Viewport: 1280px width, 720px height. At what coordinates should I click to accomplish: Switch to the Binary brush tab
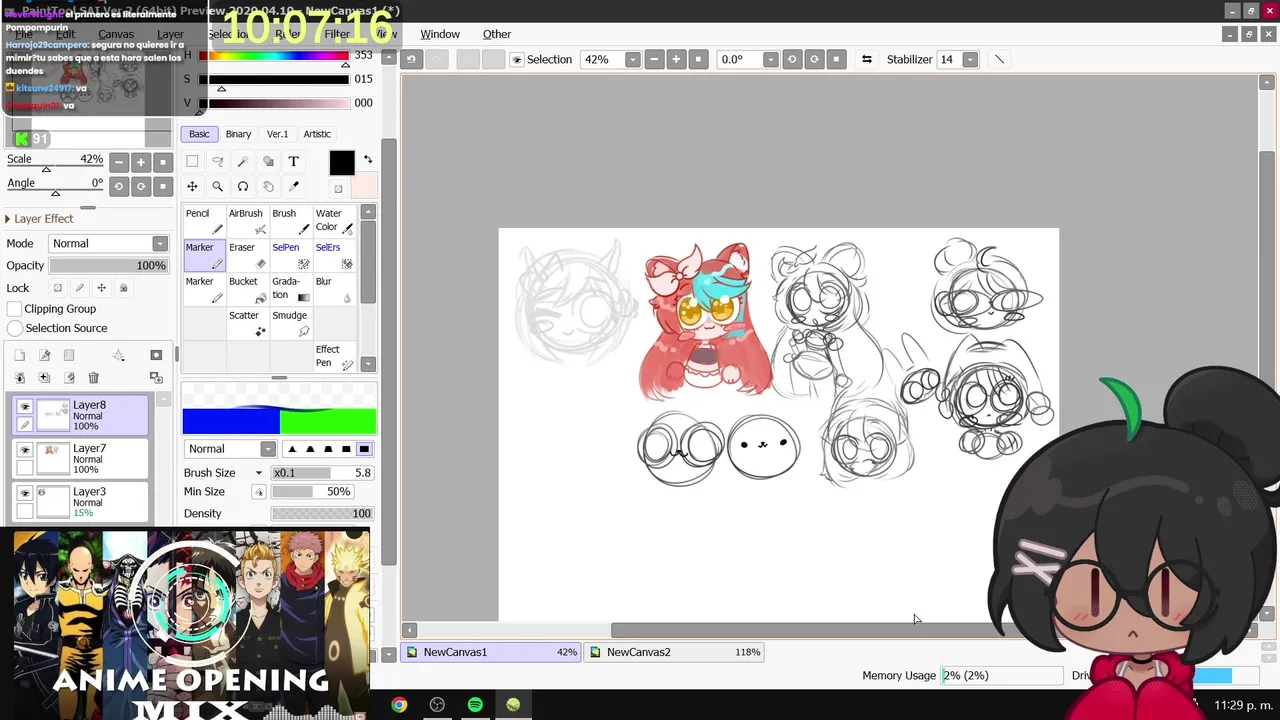238,134
